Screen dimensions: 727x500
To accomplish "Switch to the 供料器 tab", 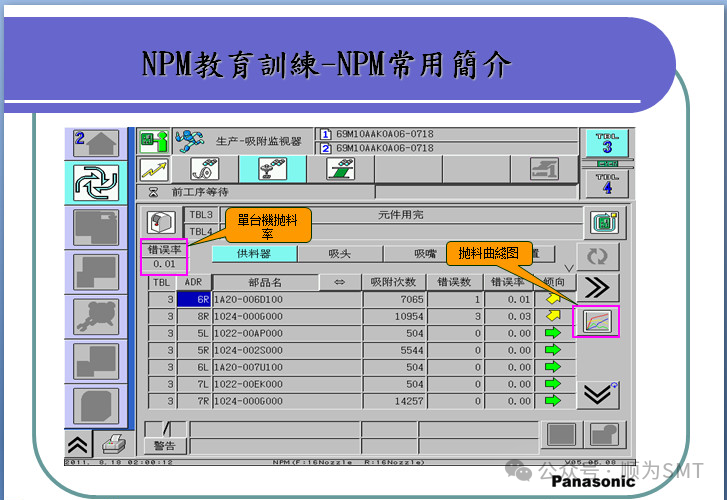I will tap(253, 254).
